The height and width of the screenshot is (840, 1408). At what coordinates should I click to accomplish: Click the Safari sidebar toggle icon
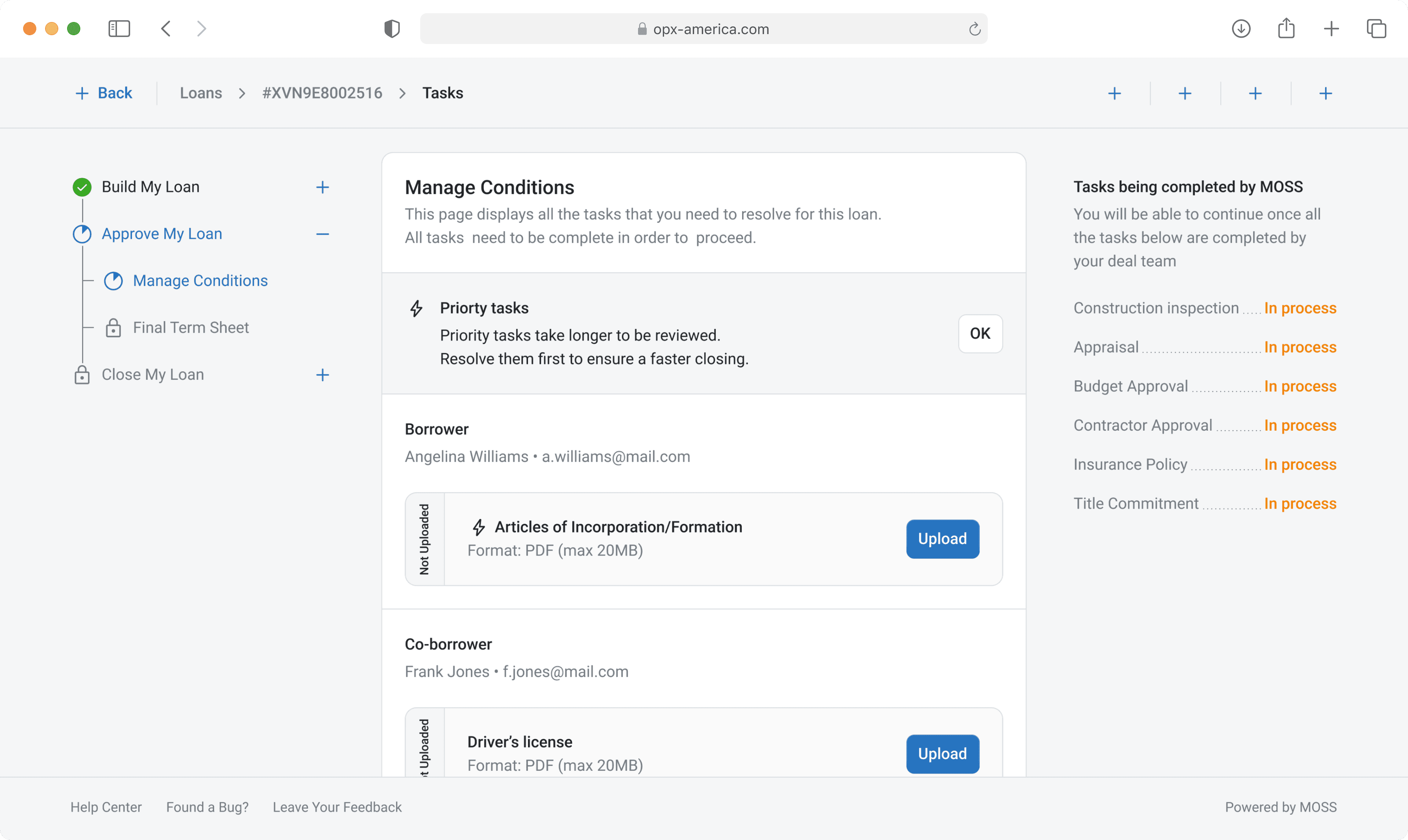pos(119,29)
